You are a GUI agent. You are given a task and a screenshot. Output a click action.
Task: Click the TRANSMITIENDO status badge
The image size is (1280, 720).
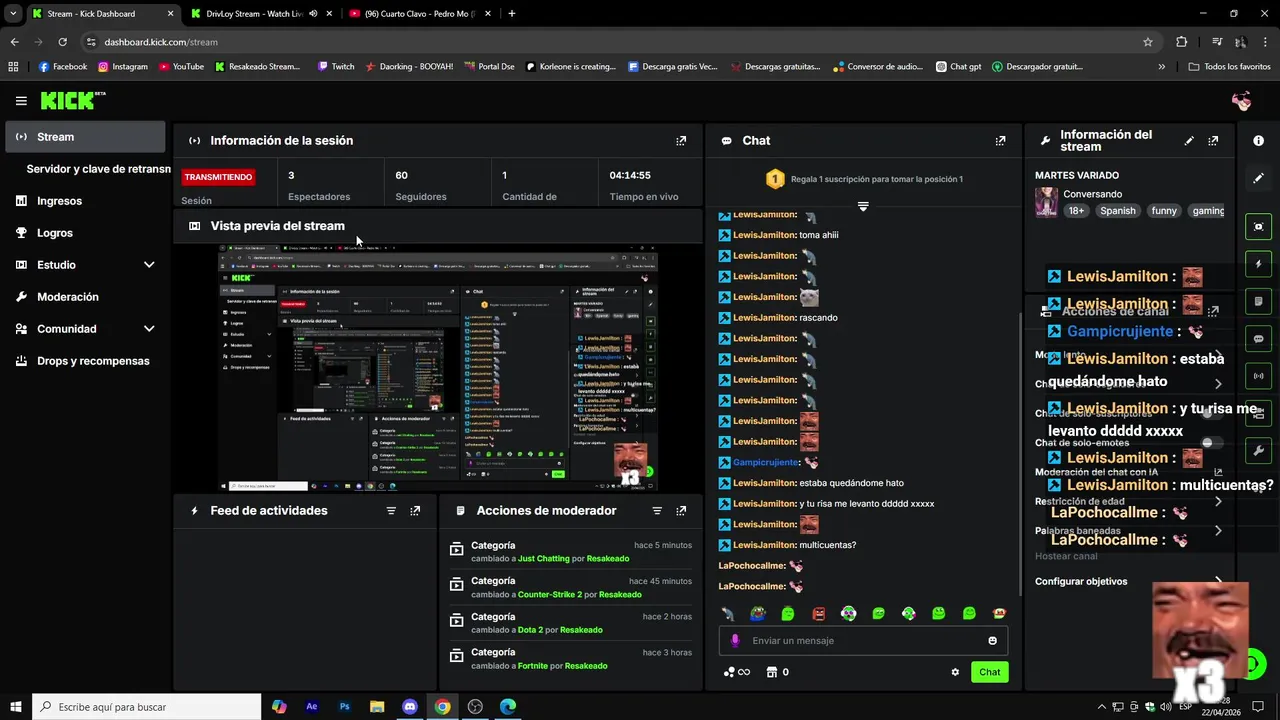pos(218,177)
